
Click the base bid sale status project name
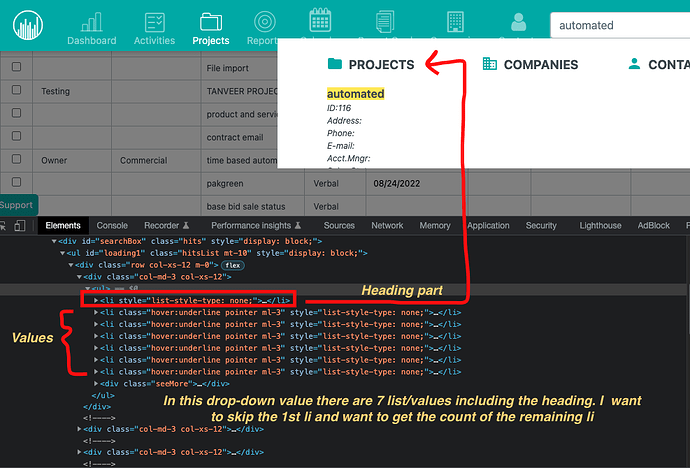pos(246,206)
